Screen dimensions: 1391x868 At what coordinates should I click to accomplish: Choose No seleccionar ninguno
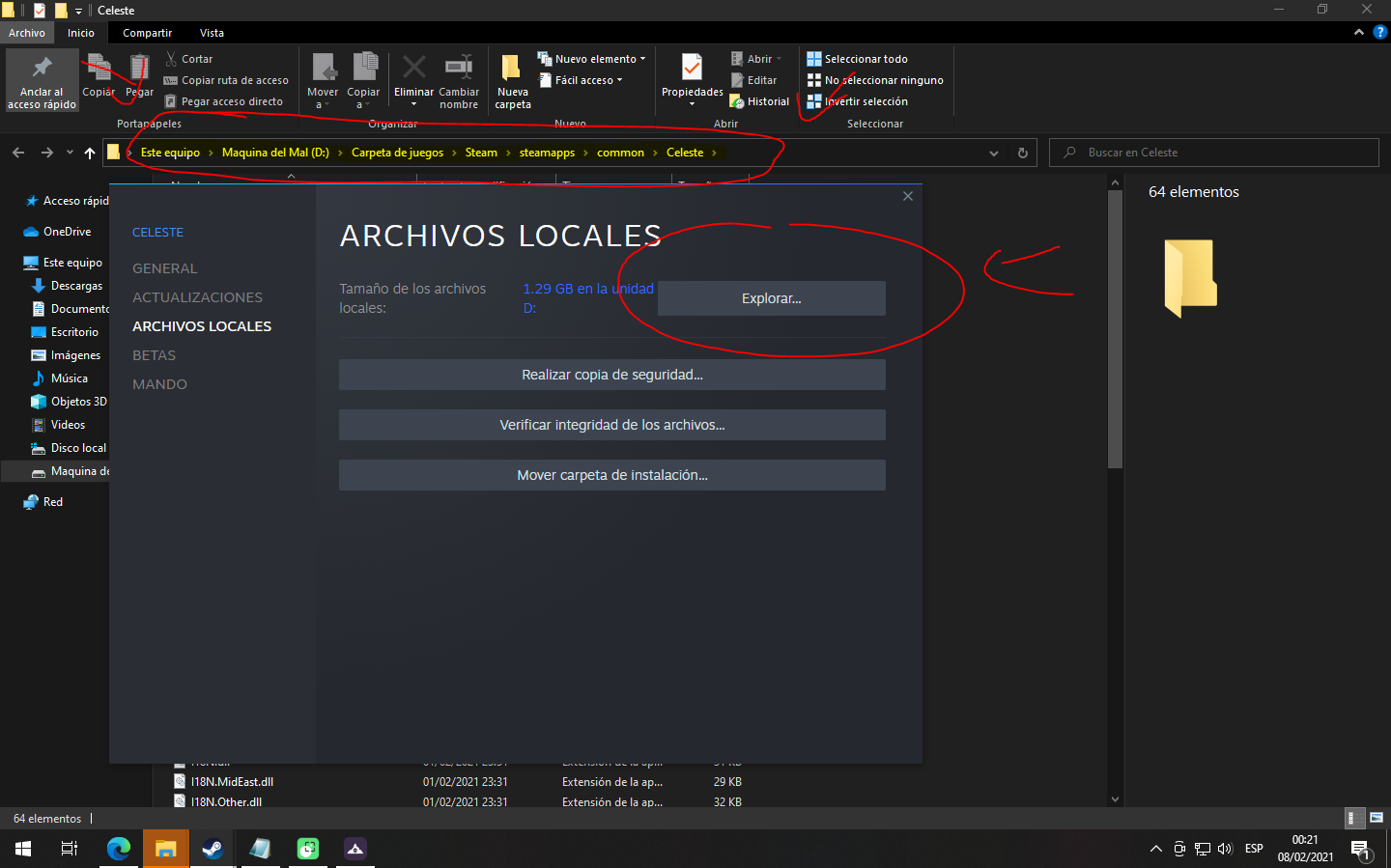pos(875,80)
